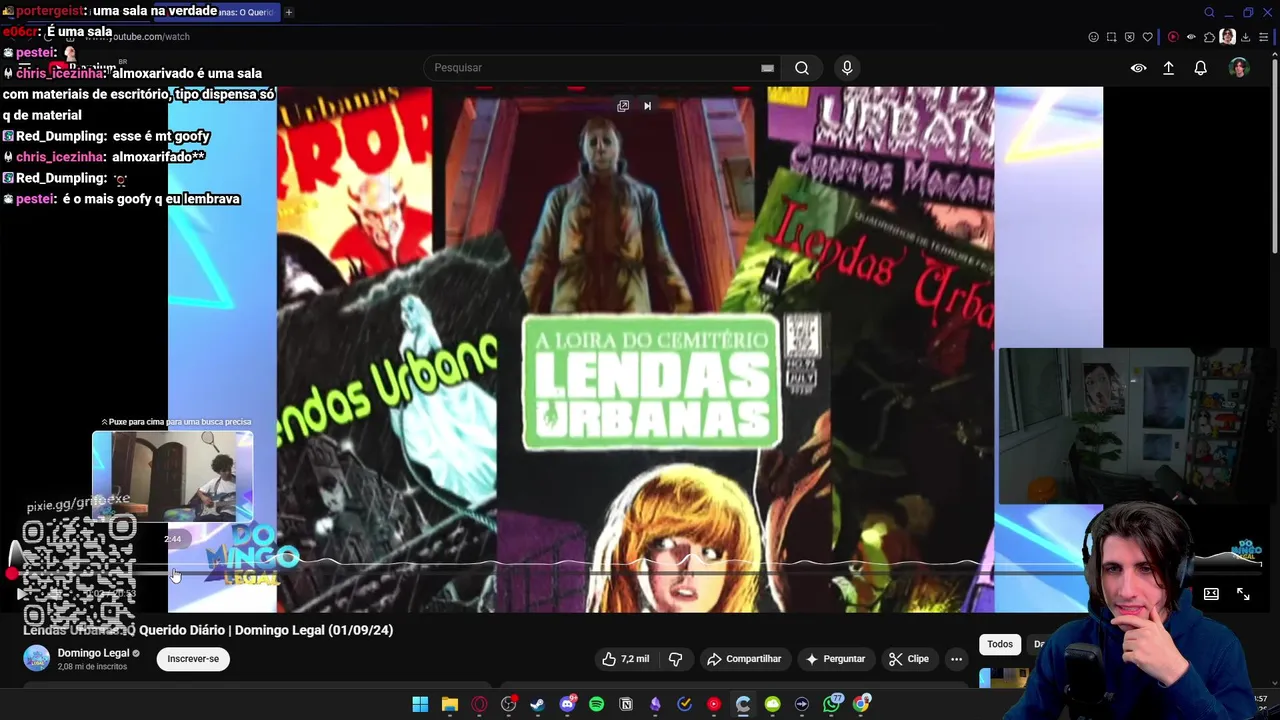This screenshot has height=720, width=1280.
Task: Open the Domingo Legal channel avatar
Action: coord(37,658)
